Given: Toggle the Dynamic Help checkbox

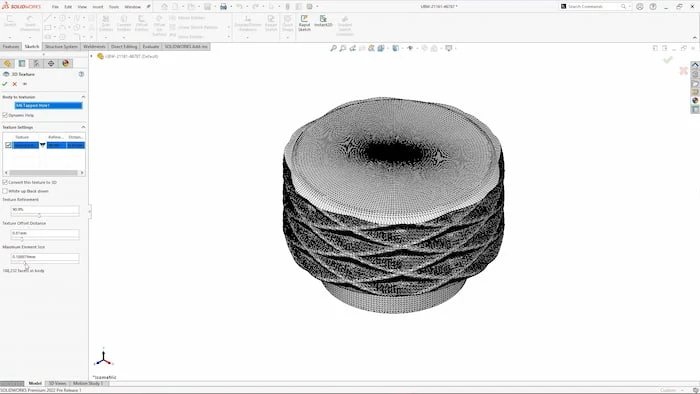Looking at the screenshot, I should point(5,115).
